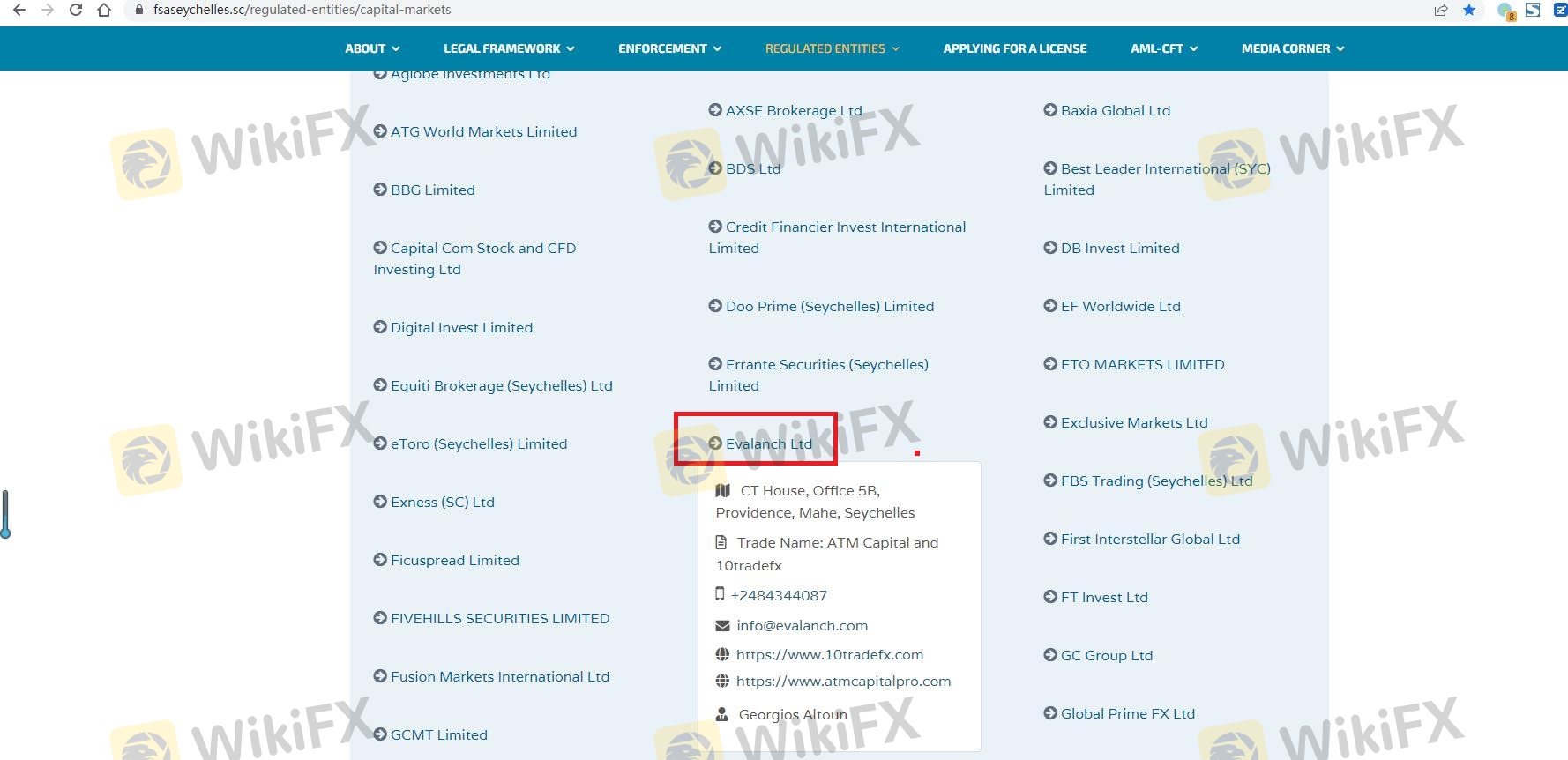
Task: Expand Best Leader International (SYC) Limited
Action: point(1157,179)
